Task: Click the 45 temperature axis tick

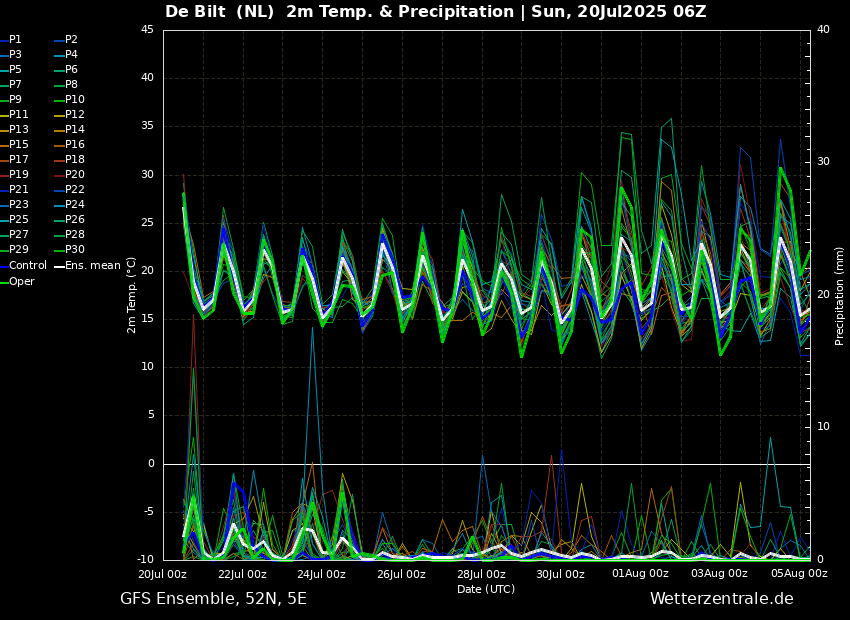Action: 146,30
